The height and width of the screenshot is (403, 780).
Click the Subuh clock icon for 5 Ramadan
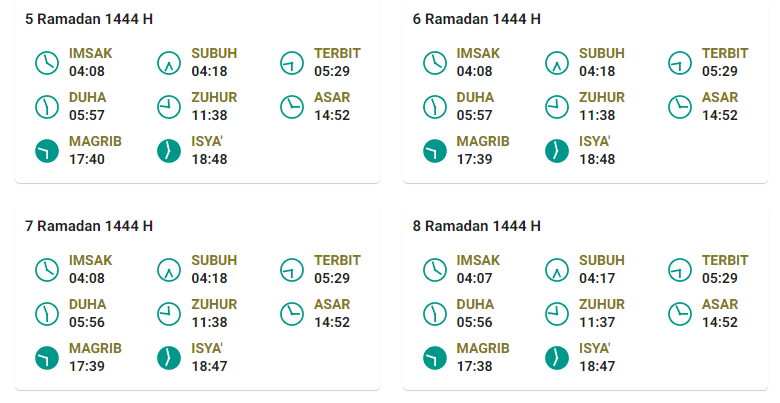169,63
